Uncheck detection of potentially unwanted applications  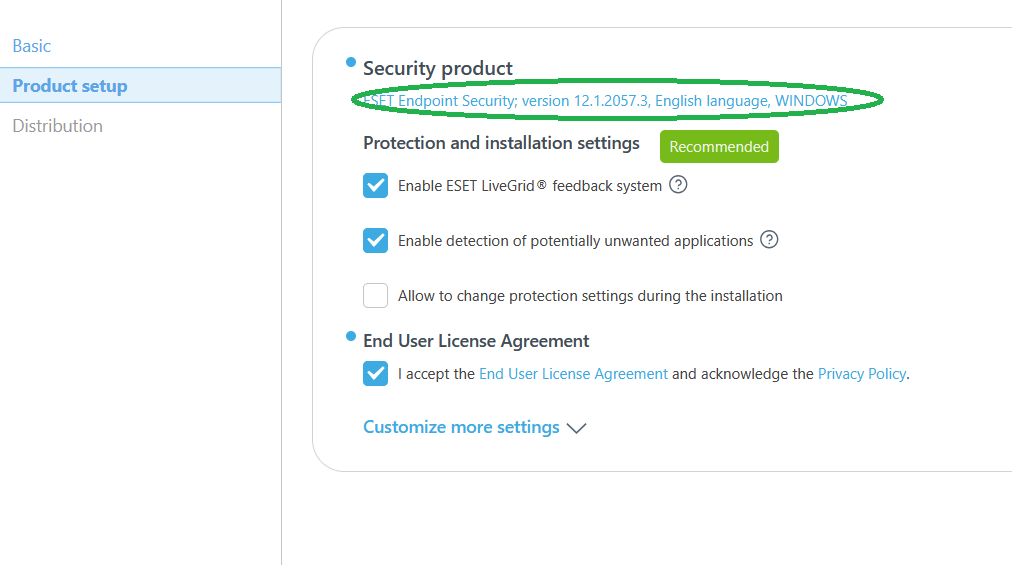click(x=376, y=241)
